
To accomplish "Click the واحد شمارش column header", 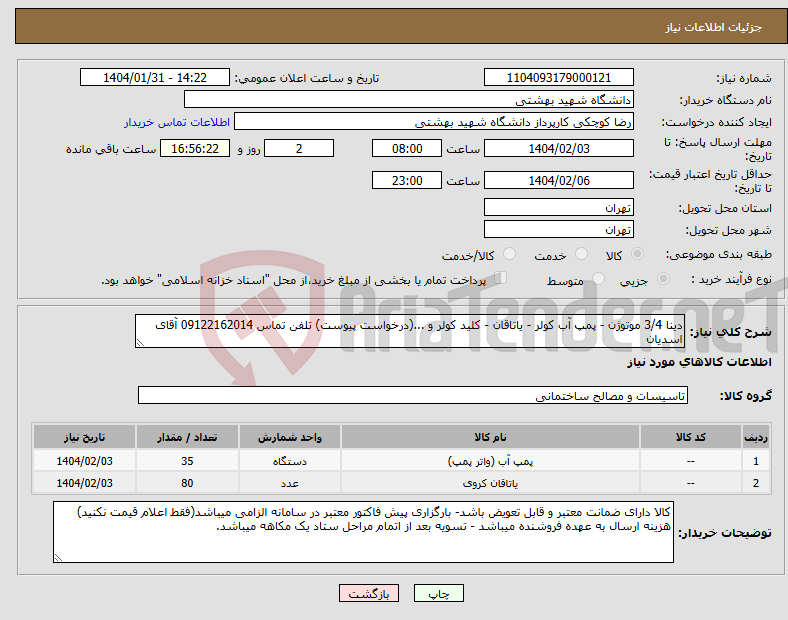I will pos(290,437).
